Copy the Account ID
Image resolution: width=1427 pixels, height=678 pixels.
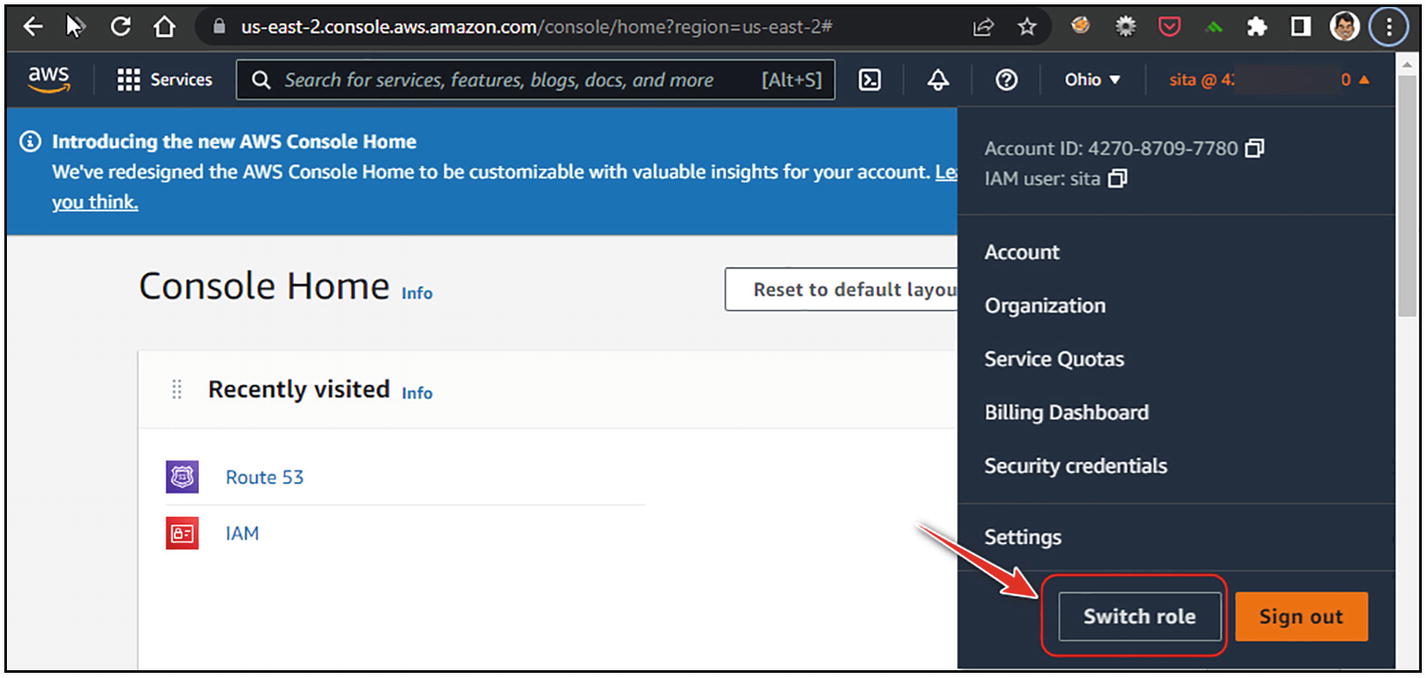pos(1255,149)
